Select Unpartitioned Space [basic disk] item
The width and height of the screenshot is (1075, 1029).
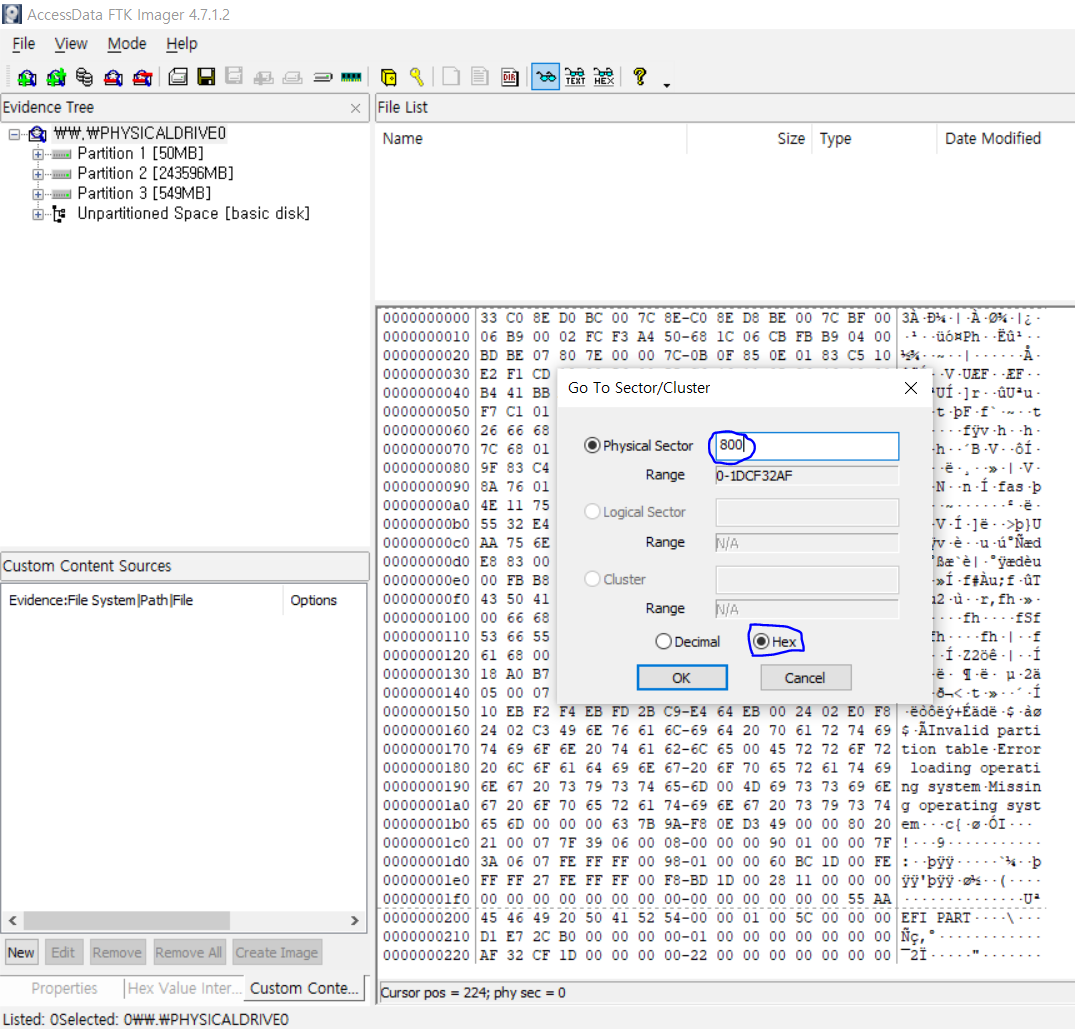click(193, 214)
